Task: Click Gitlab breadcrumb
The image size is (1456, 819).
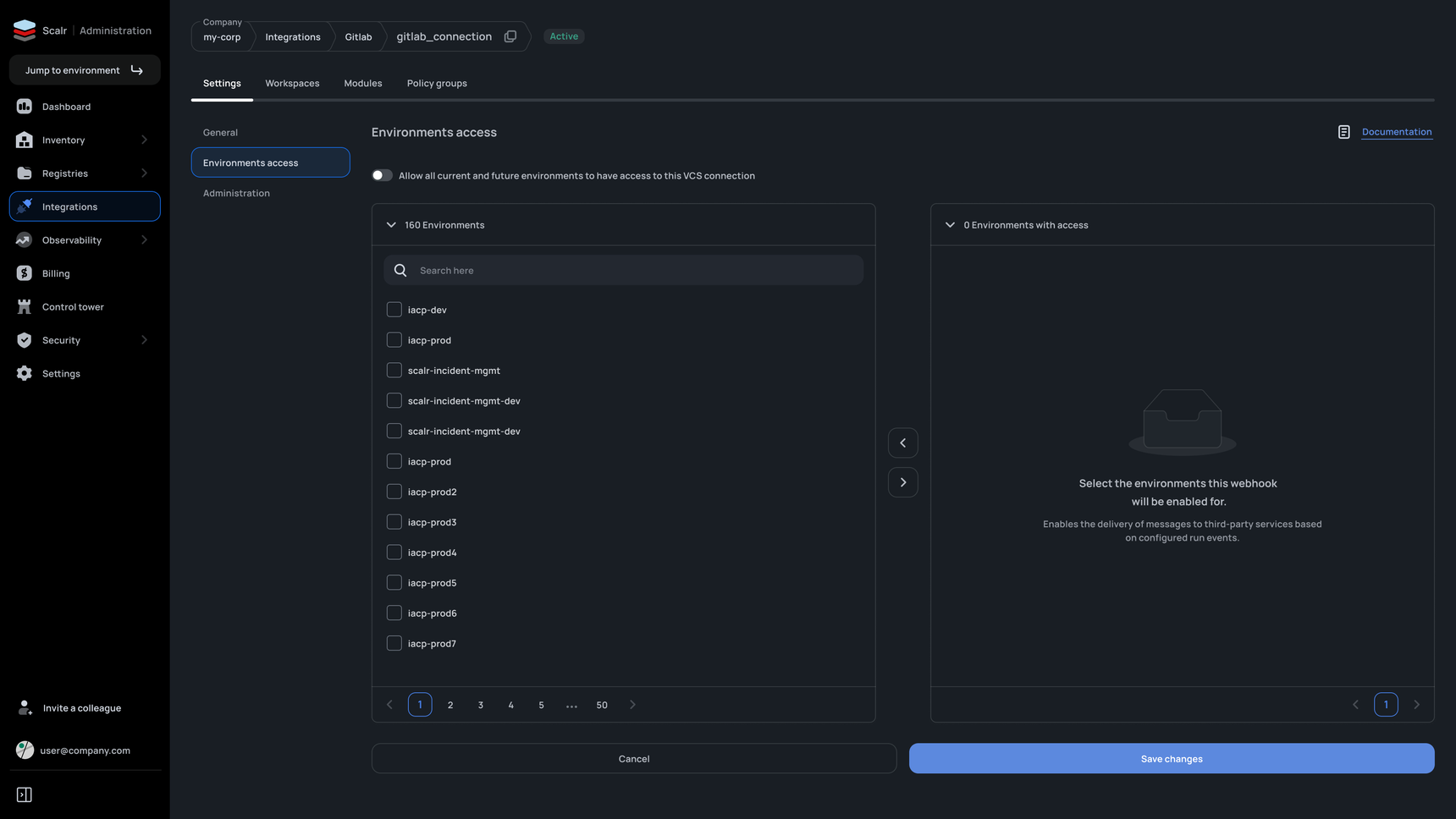Action: click(x=358, y=37)
